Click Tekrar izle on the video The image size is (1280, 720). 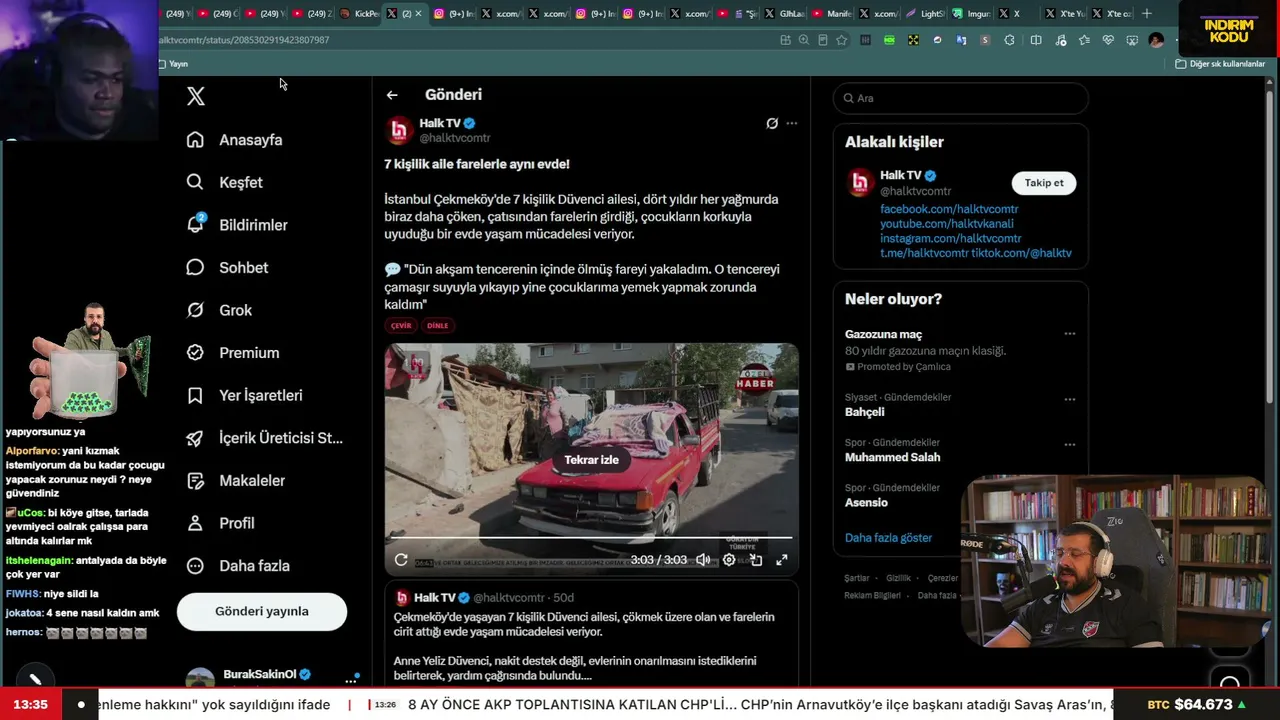coord(592,460)
